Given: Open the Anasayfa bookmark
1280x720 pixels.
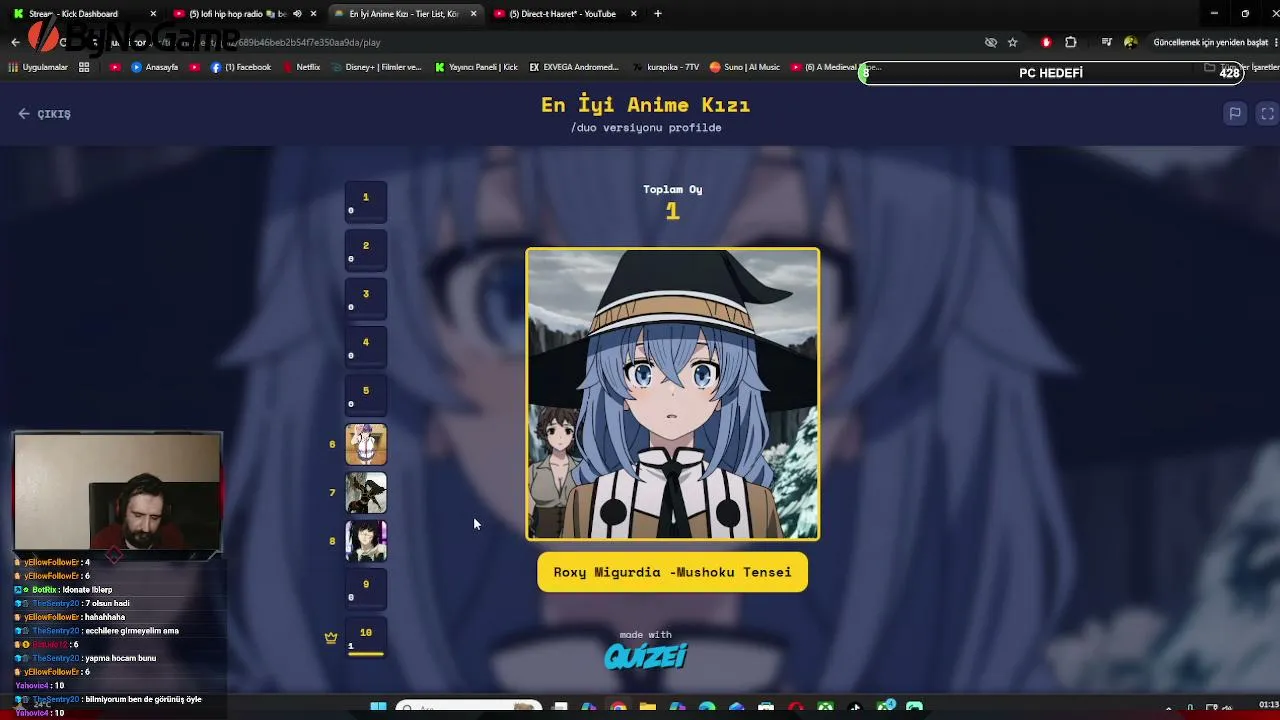Looking at the screenshot, I should [x=155, y=67].
